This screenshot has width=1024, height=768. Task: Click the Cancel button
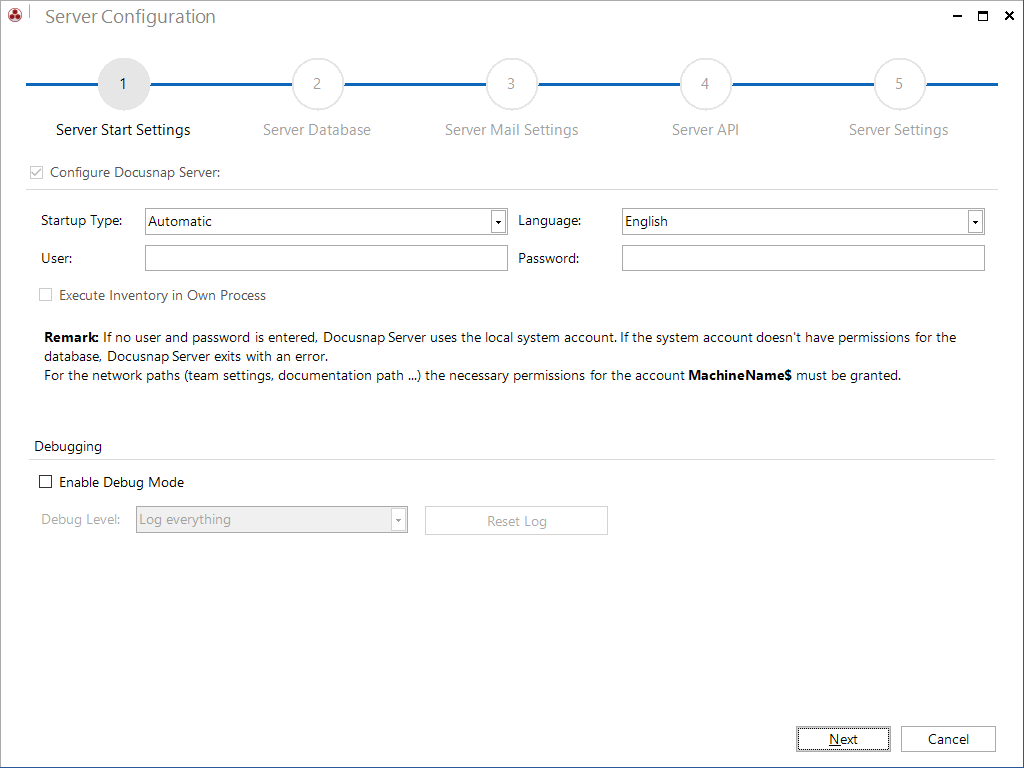point(948,739)
